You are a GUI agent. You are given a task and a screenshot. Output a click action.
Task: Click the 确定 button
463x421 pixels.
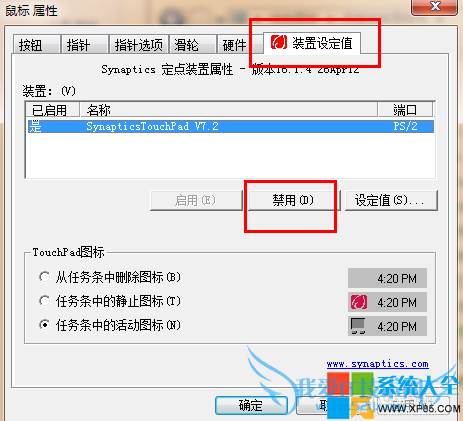tap(251, 405)
